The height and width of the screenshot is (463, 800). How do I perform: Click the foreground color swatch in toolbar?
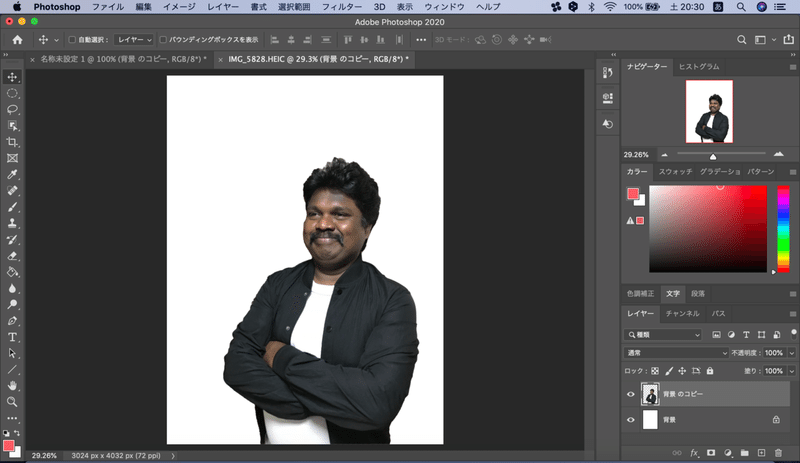point(9,445)
